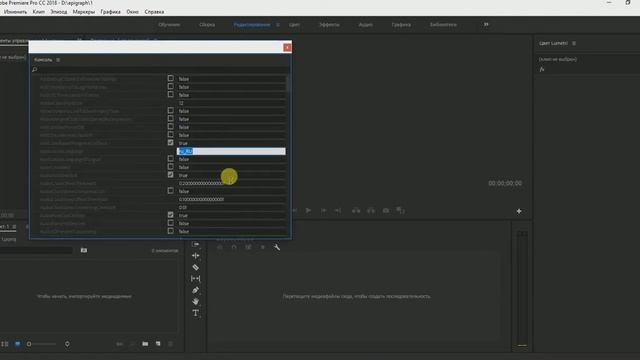Screen dimensions: 640x360
Task: Click the highlighted ru_RU value field
Action: point(231,151)
